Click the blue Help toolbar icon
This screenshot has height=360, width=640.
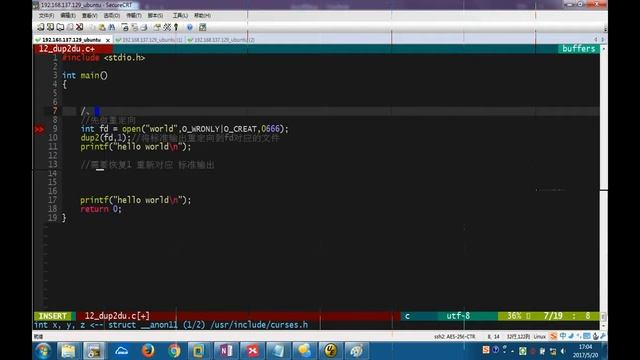click(x=190, y=27)
